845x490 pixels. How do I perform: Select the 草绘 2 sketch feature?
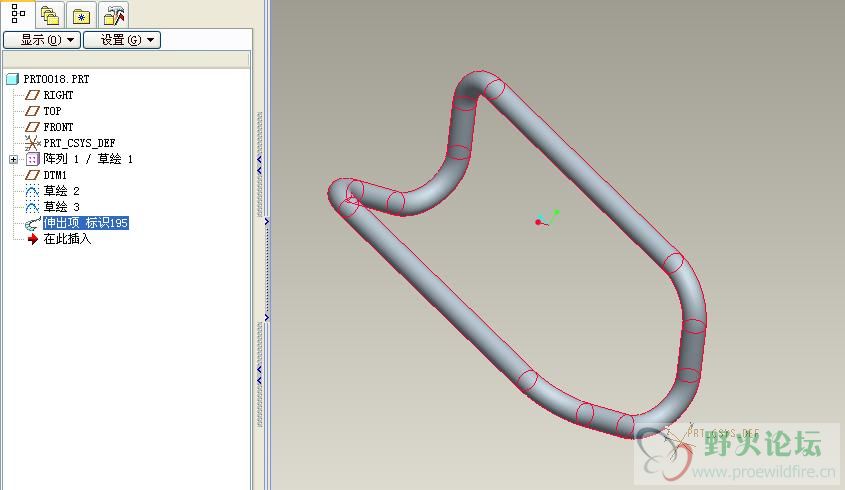[61, 191]
